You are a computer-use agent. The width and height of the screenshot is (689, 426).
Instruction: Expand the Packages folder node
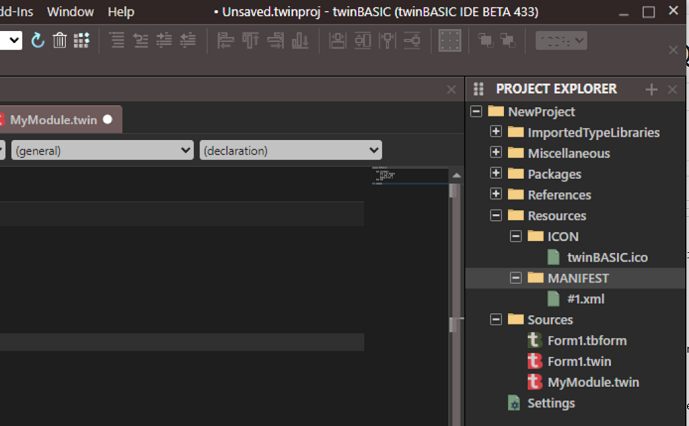click(496, 174)
